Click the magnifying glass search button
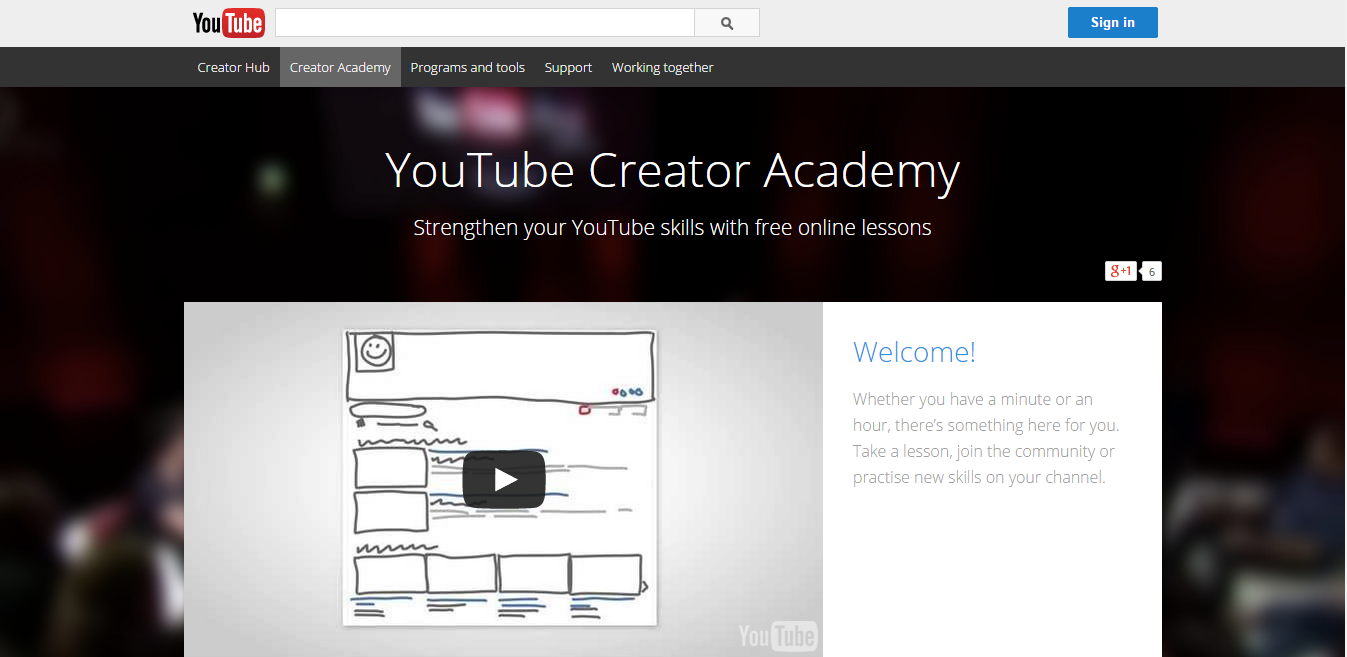The image size is (1347, 657). 727,23
